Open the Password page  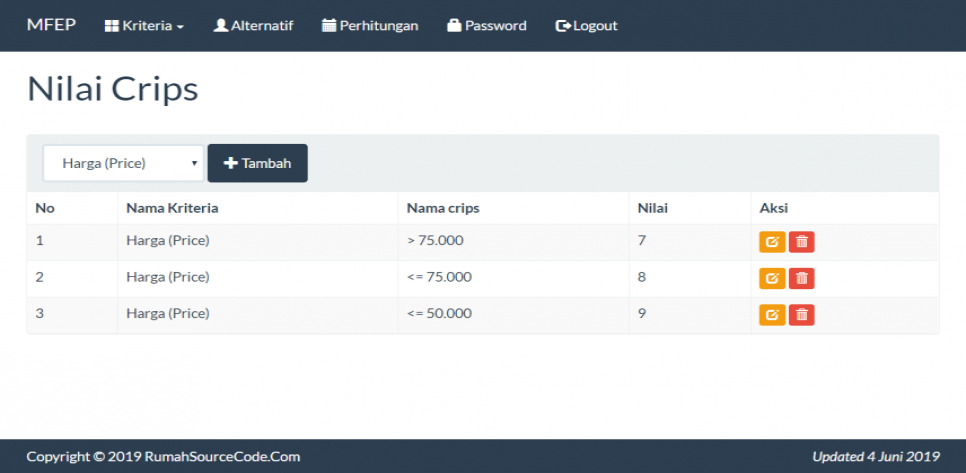click(x=487, y=26)
